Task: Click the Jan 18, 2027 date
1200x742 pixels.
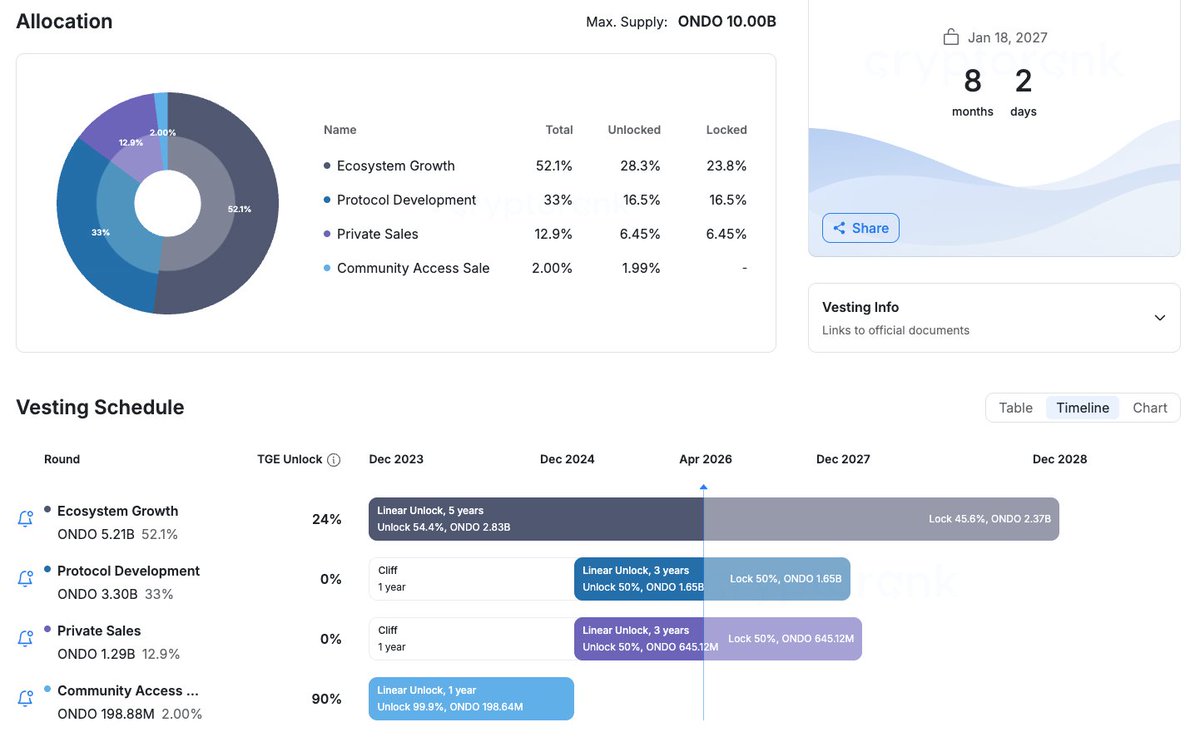Action: coord(1008,38)
